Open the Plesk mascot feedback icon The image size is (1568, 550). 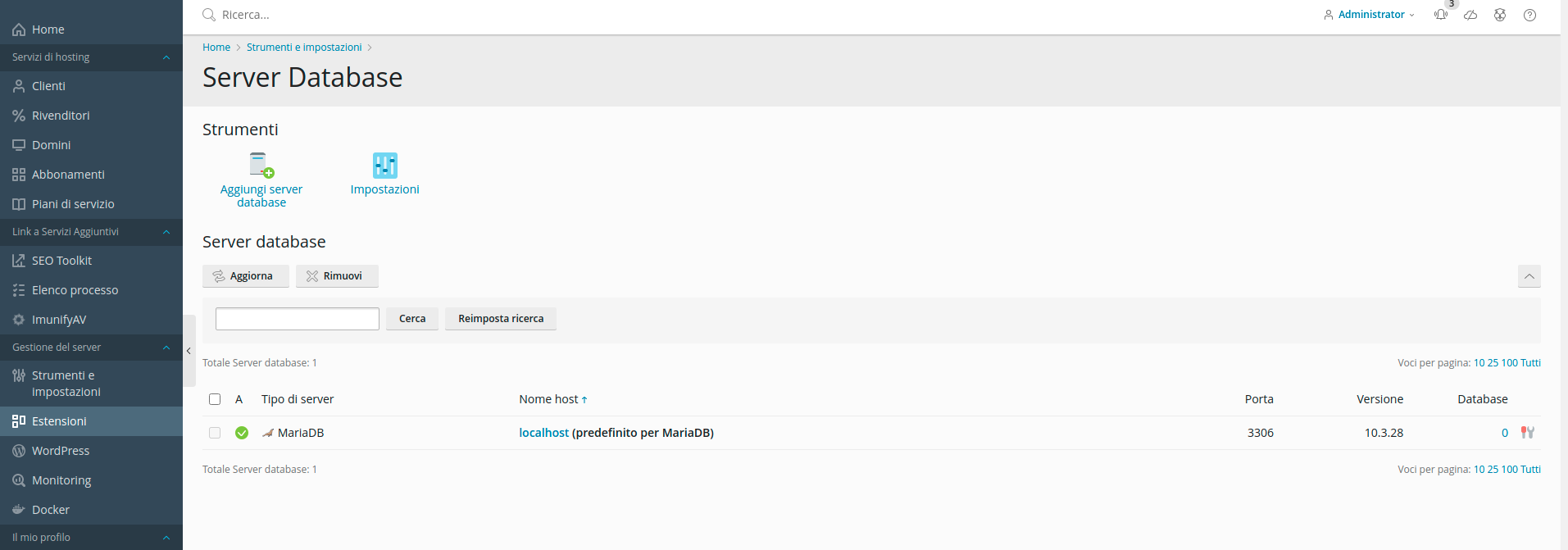[x=1499, y=15]
